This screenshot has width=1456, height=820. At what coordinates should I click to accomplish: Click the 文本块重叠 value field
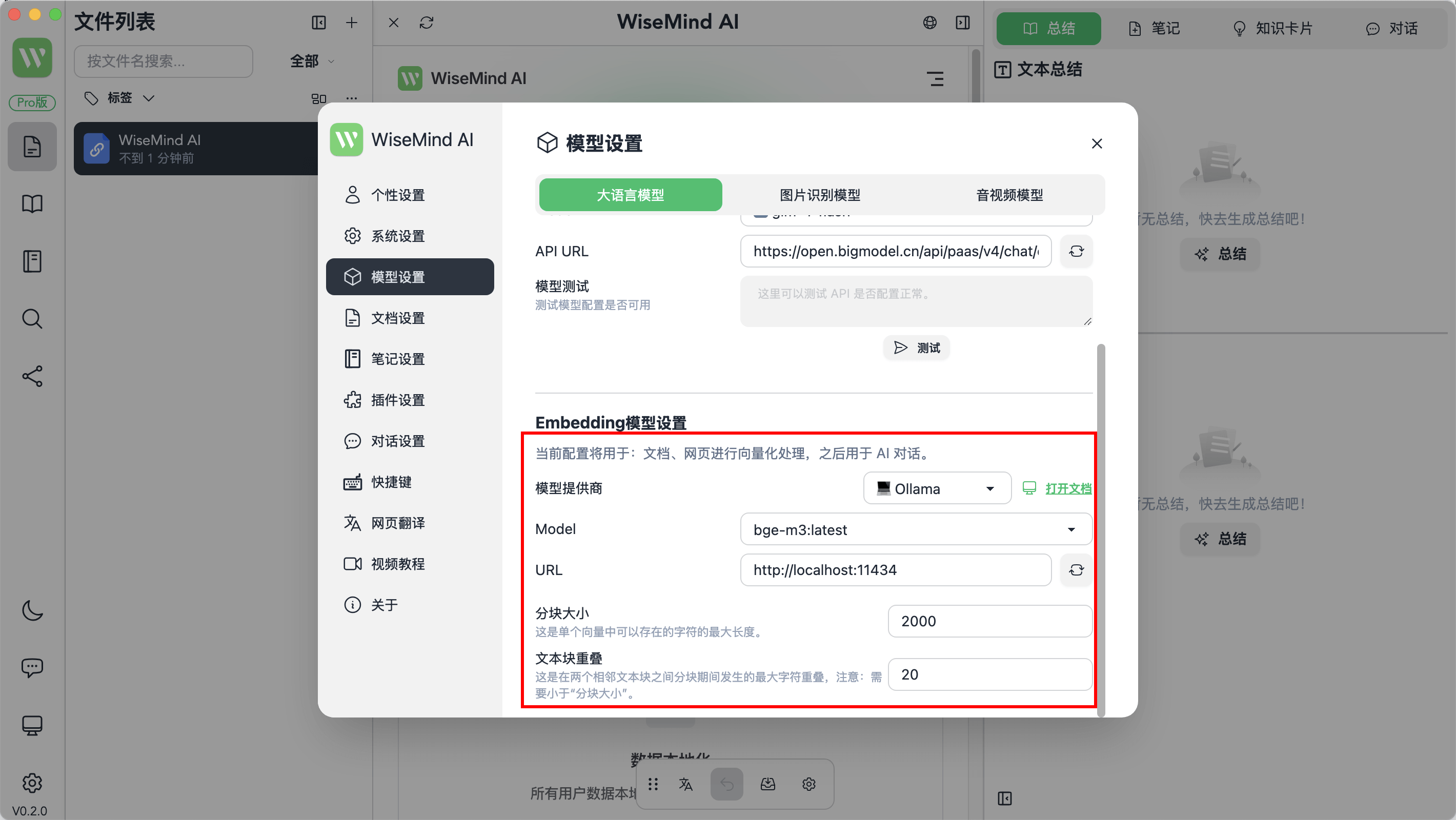click(x=989, y=674)
